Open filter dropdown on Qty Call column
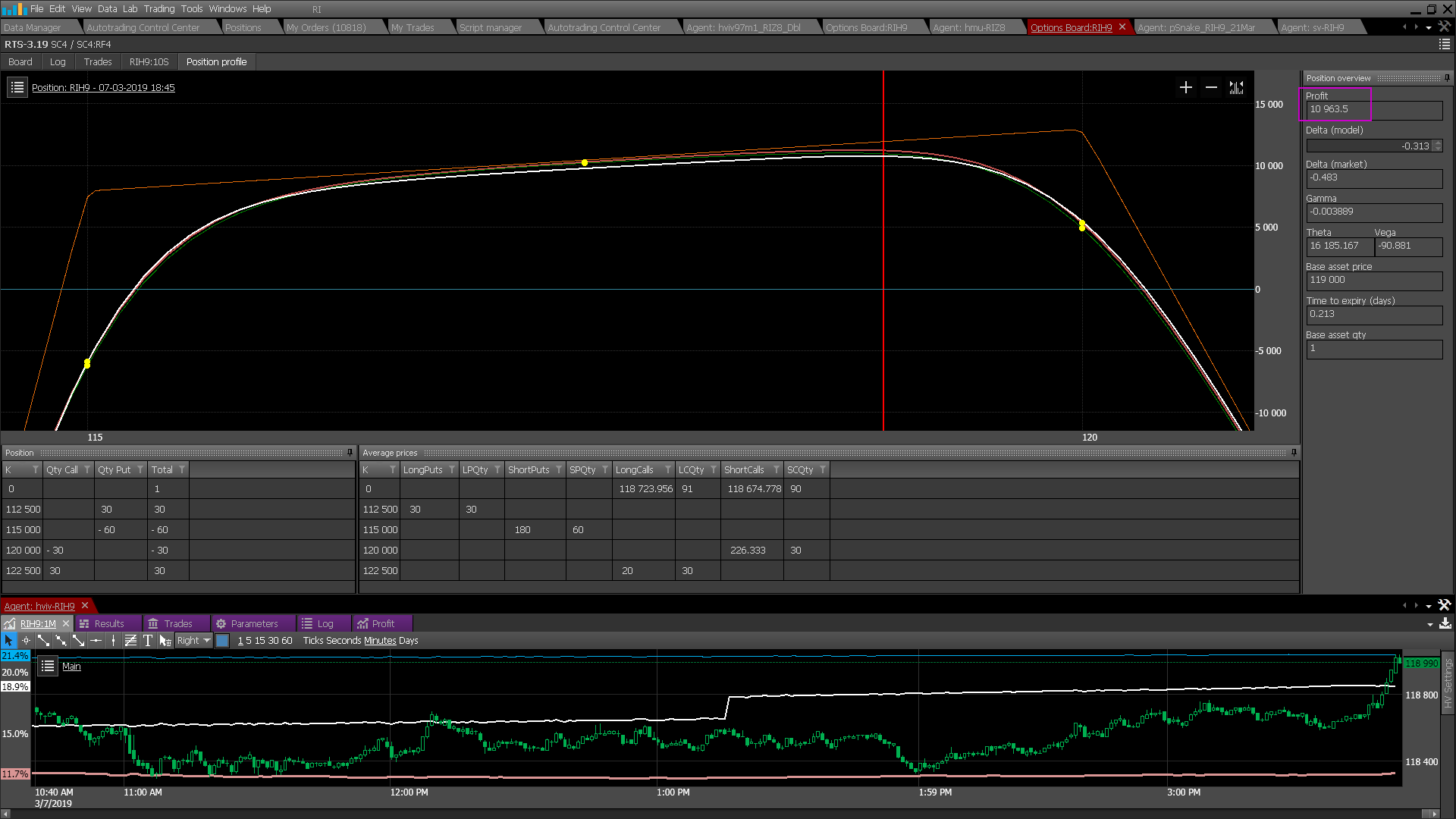 (x=87, y=470)
